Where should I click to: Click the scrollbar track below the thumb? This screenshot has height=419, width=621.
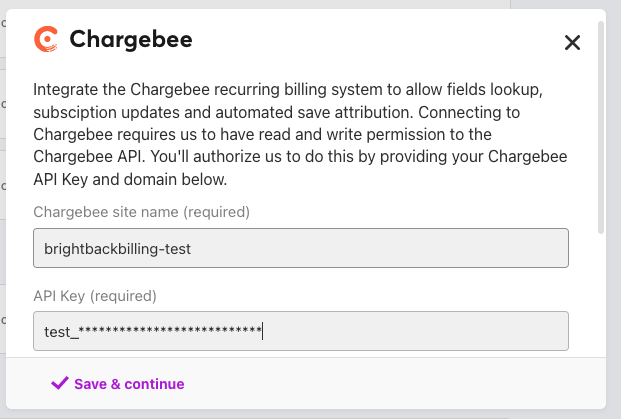(x=601, y=293)
